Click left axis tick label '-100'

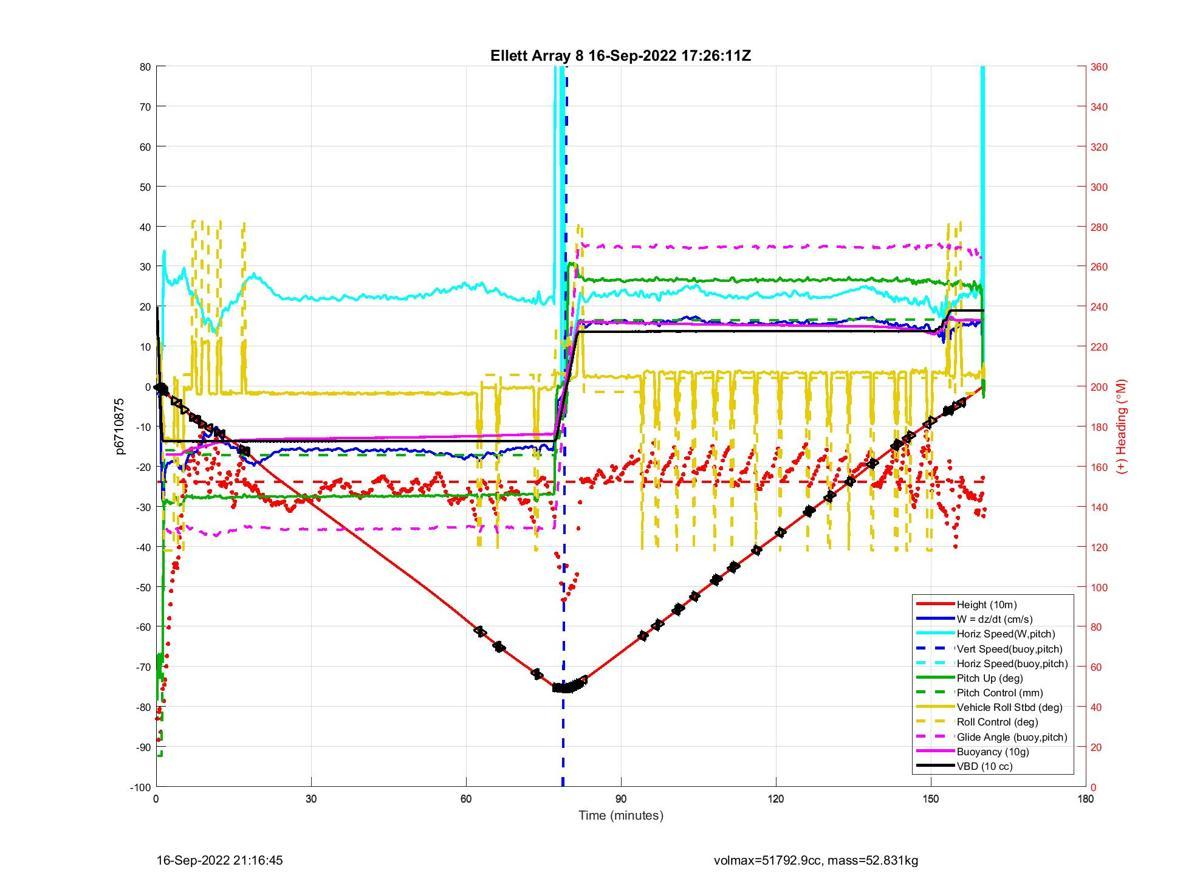(x=139, y=787)
